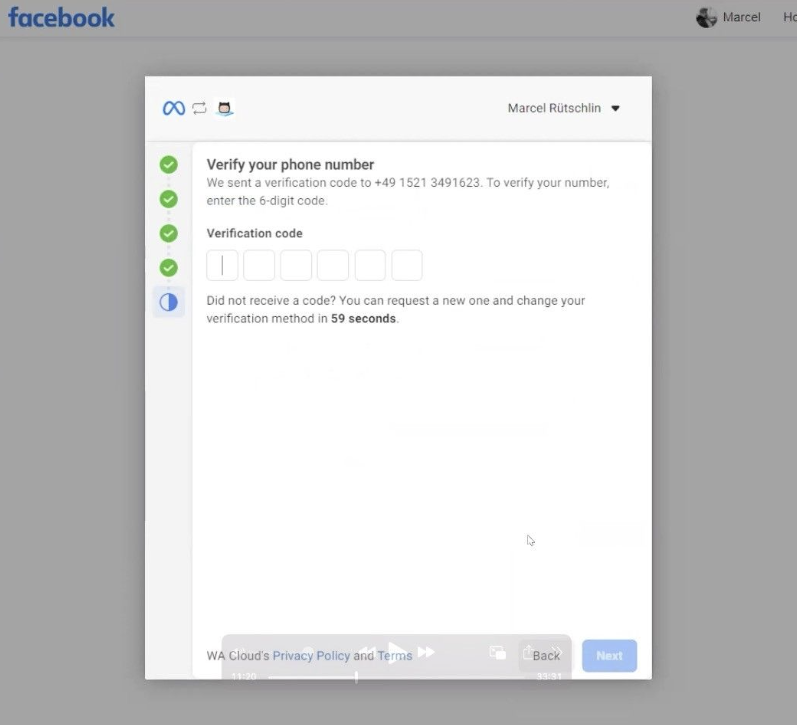
Task: Click the current half-filled step indicator
Action: point(168,301)
